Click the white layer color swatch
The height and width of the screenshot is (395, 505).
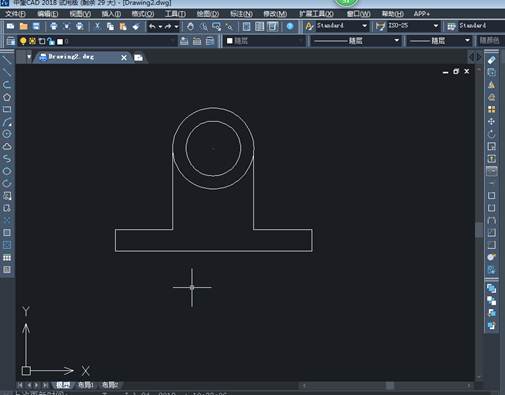point(60,41)
